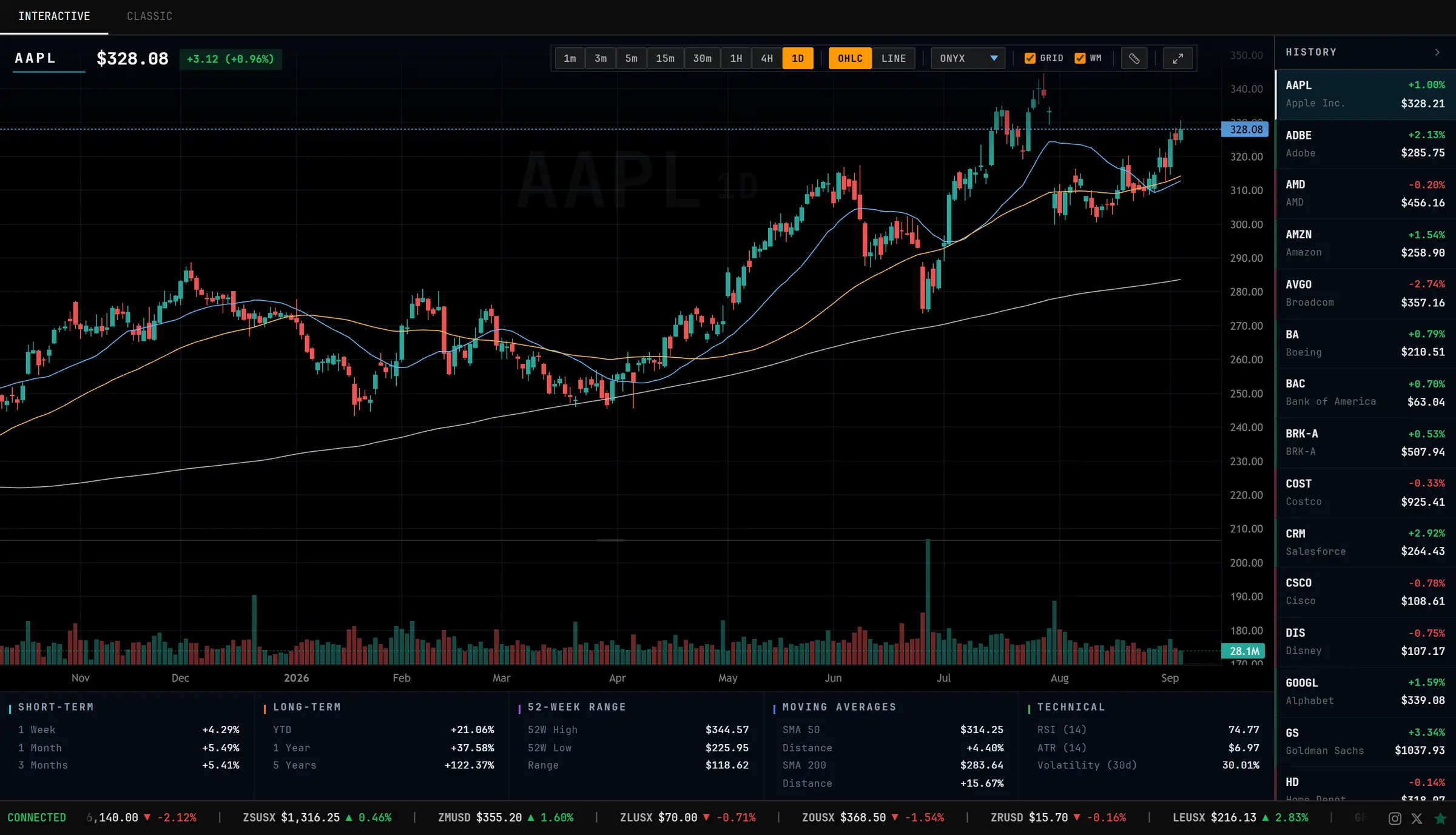This screenshot has width=1456, height=835.
Task: Select DIS Disney row in History
Action: click(x=1365, y=642)
